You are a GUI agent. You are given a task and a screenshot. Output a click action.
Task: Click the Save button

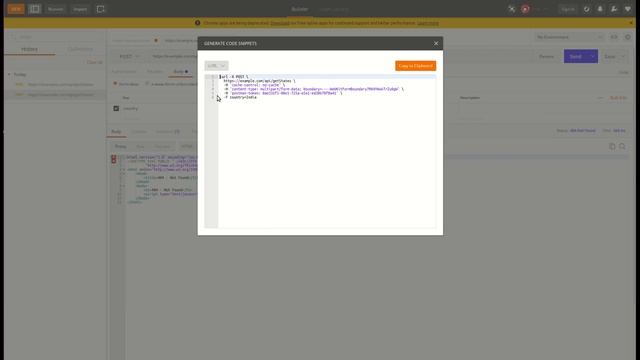(610, 56)
